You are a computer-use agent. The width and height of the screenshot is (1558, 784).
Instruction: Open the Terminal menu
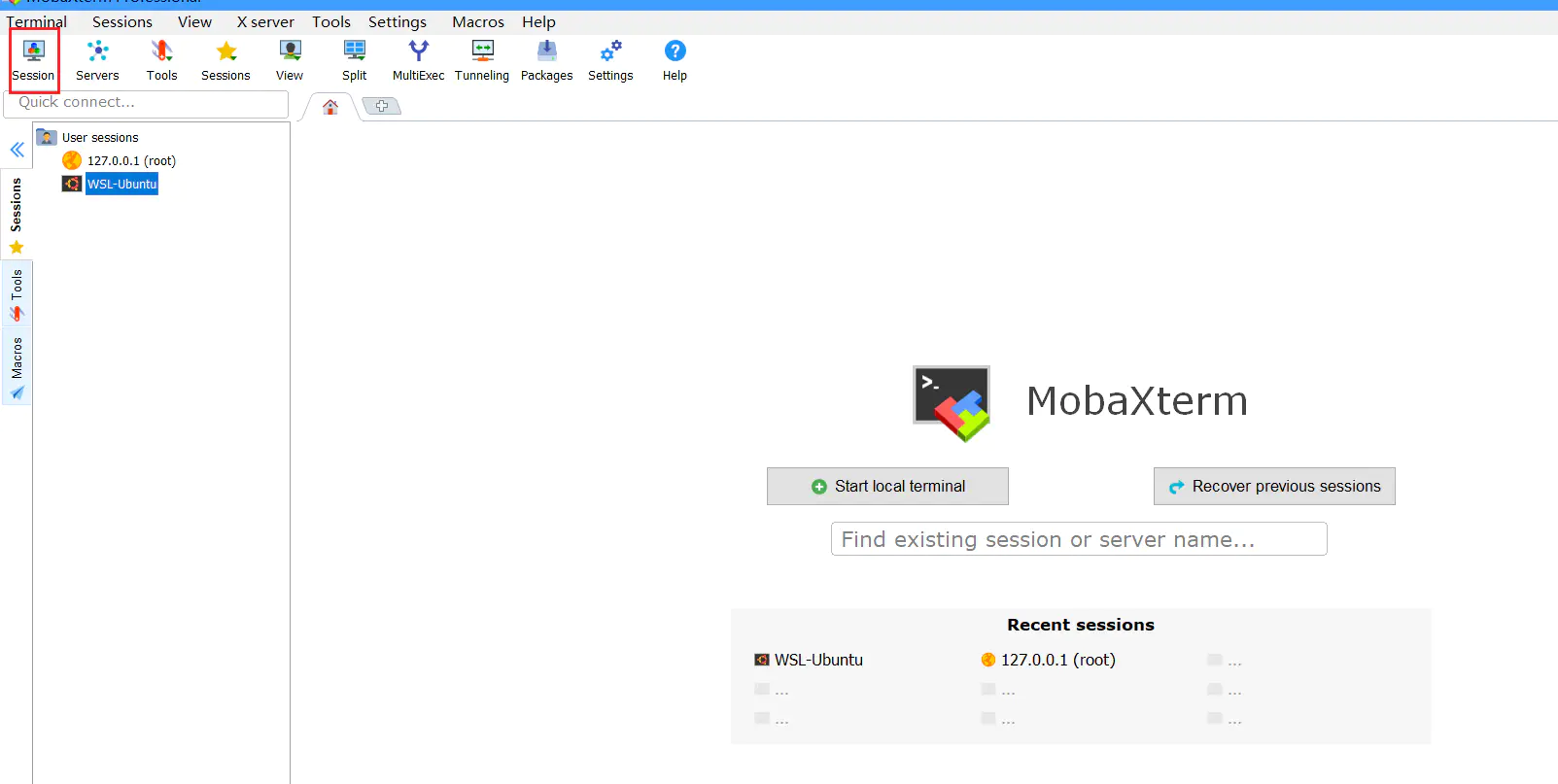tap(36, 21)
